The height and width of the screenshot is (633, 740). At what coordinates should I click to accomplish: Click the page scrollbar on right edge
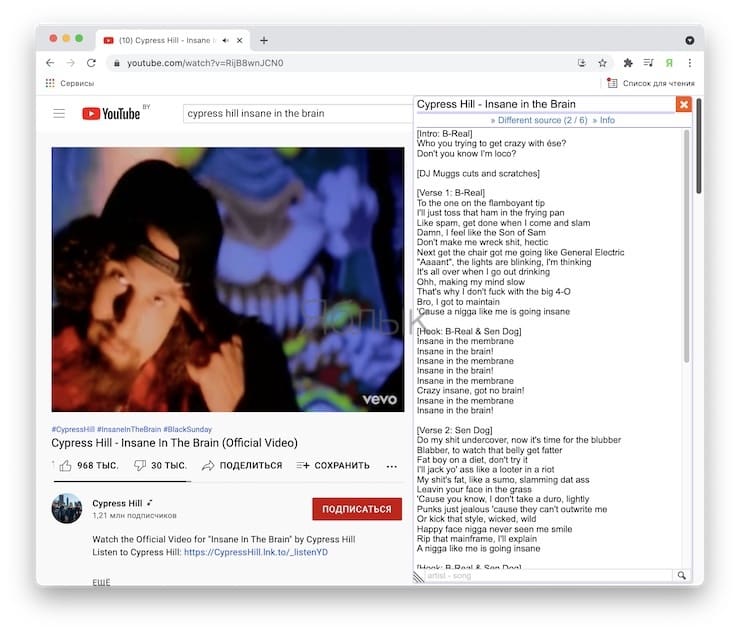click(699, 145)
